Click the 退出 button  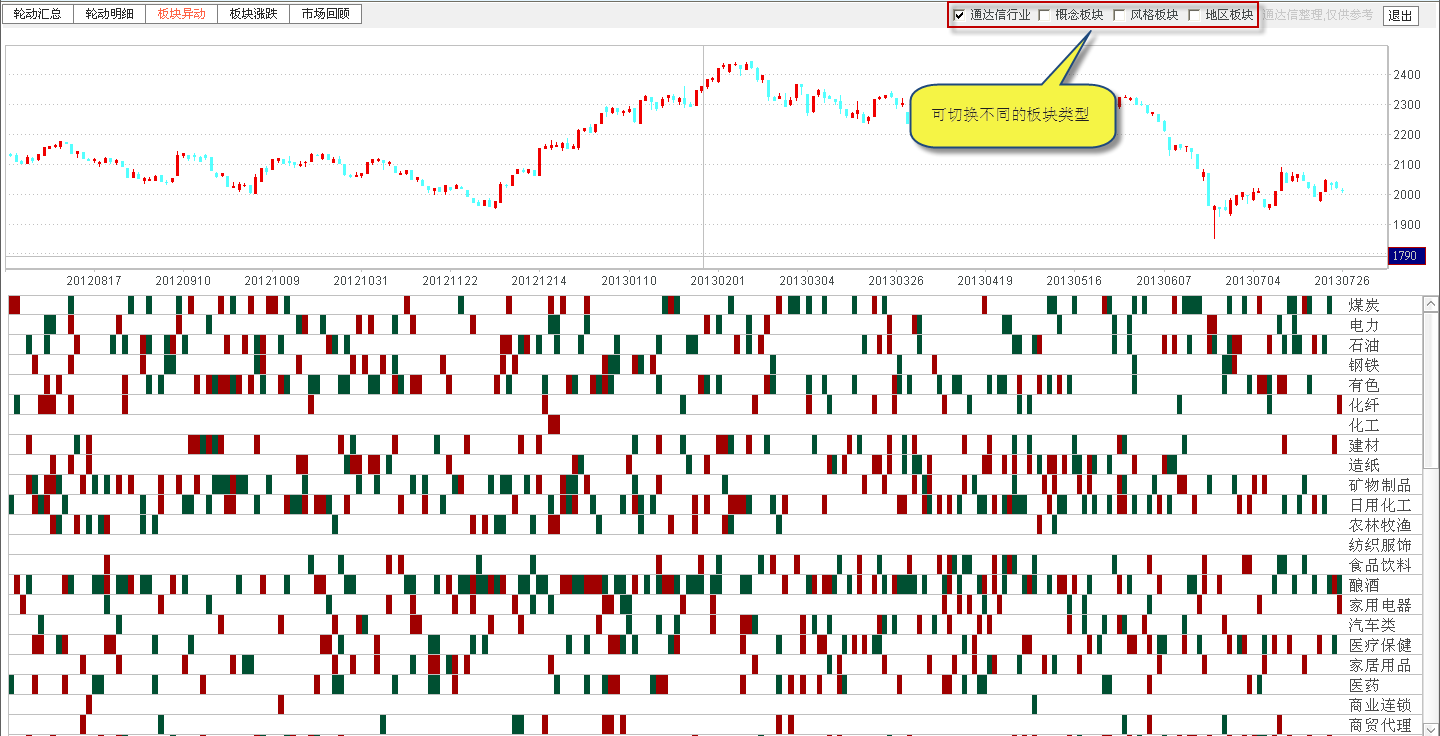coord(1401,16)
